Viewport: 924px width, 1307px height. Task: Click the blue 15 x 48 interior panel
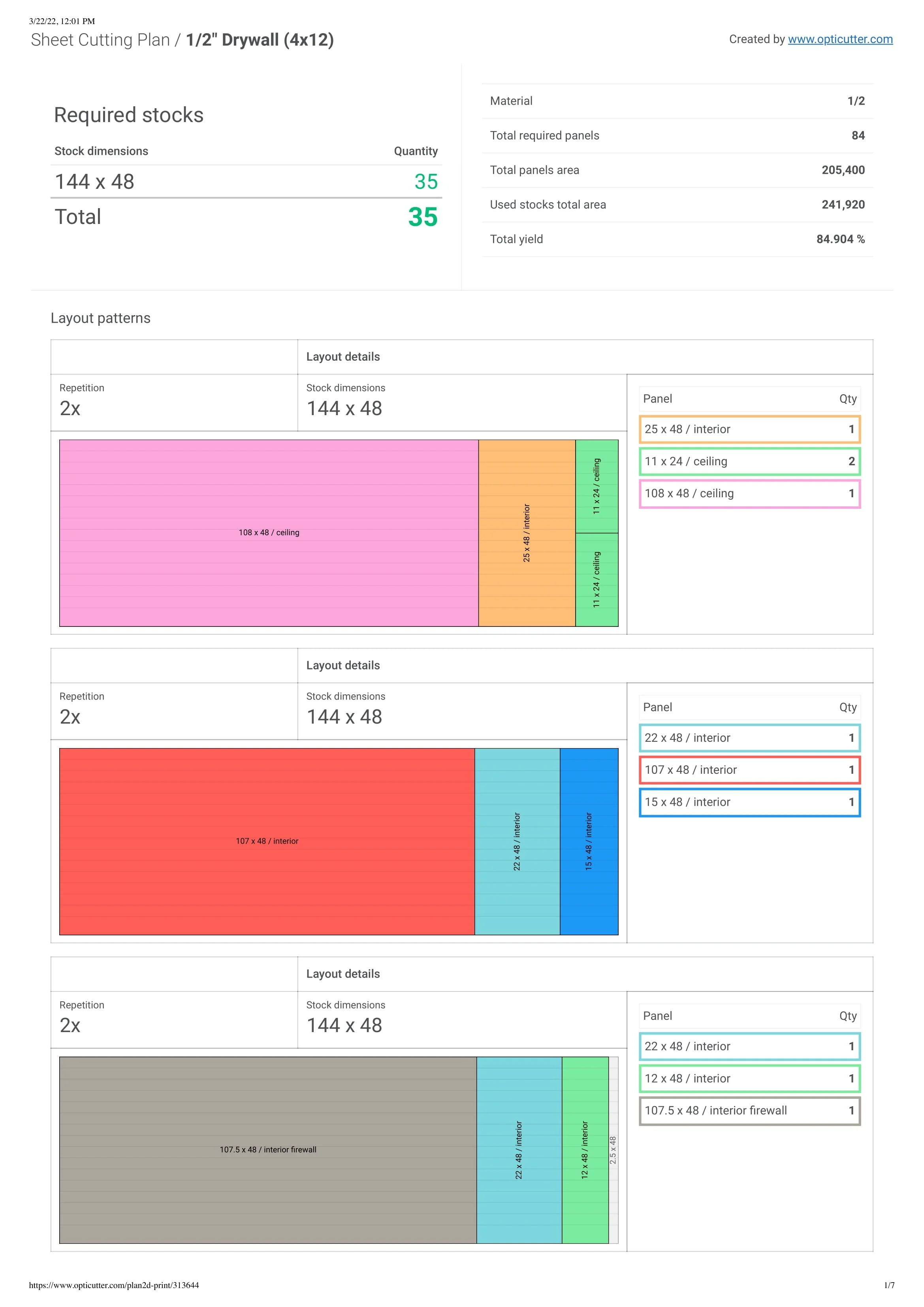[589, 841]
